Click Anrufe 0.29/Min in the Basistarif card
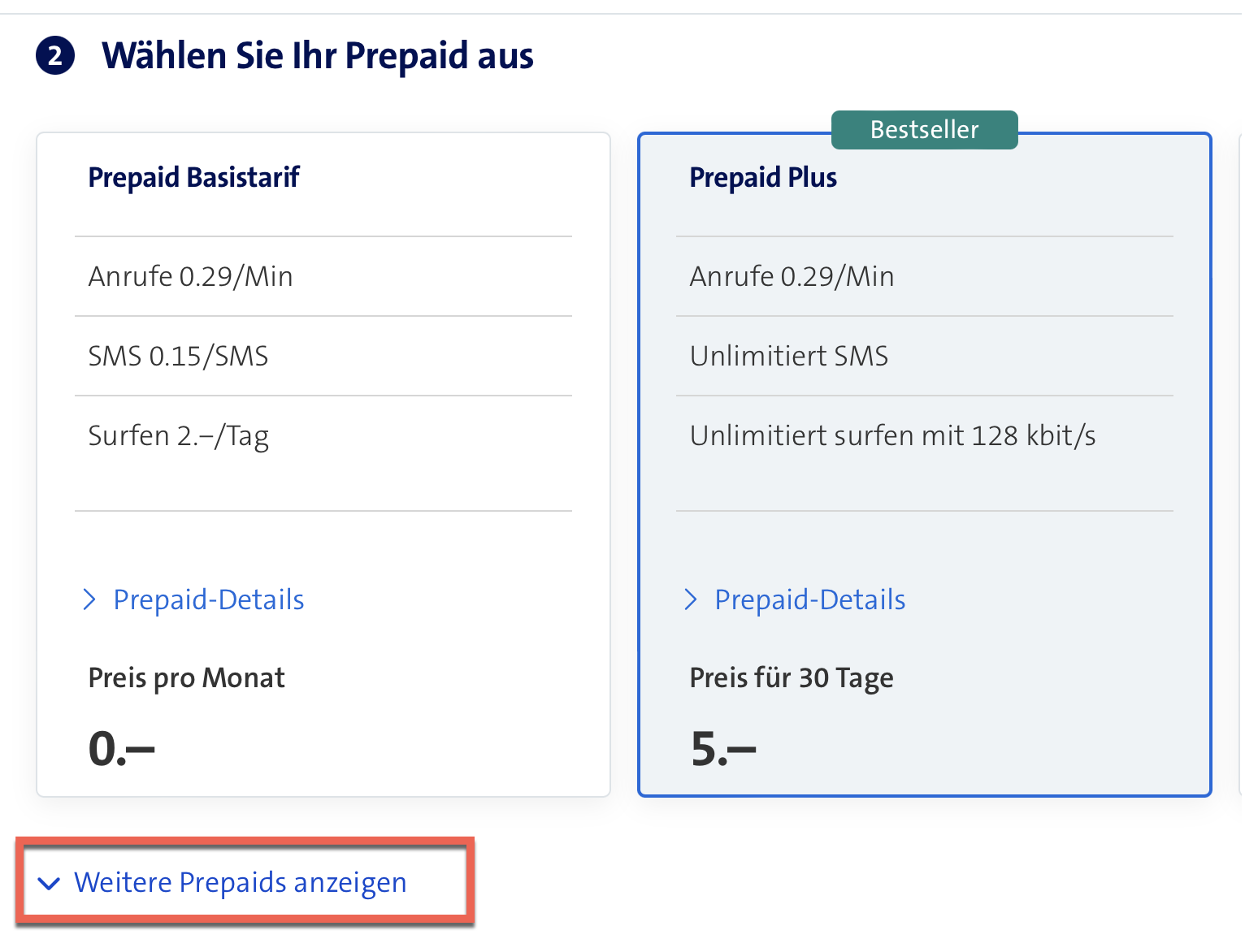The width and height of the screenshot is (1245, 952). 190,277
